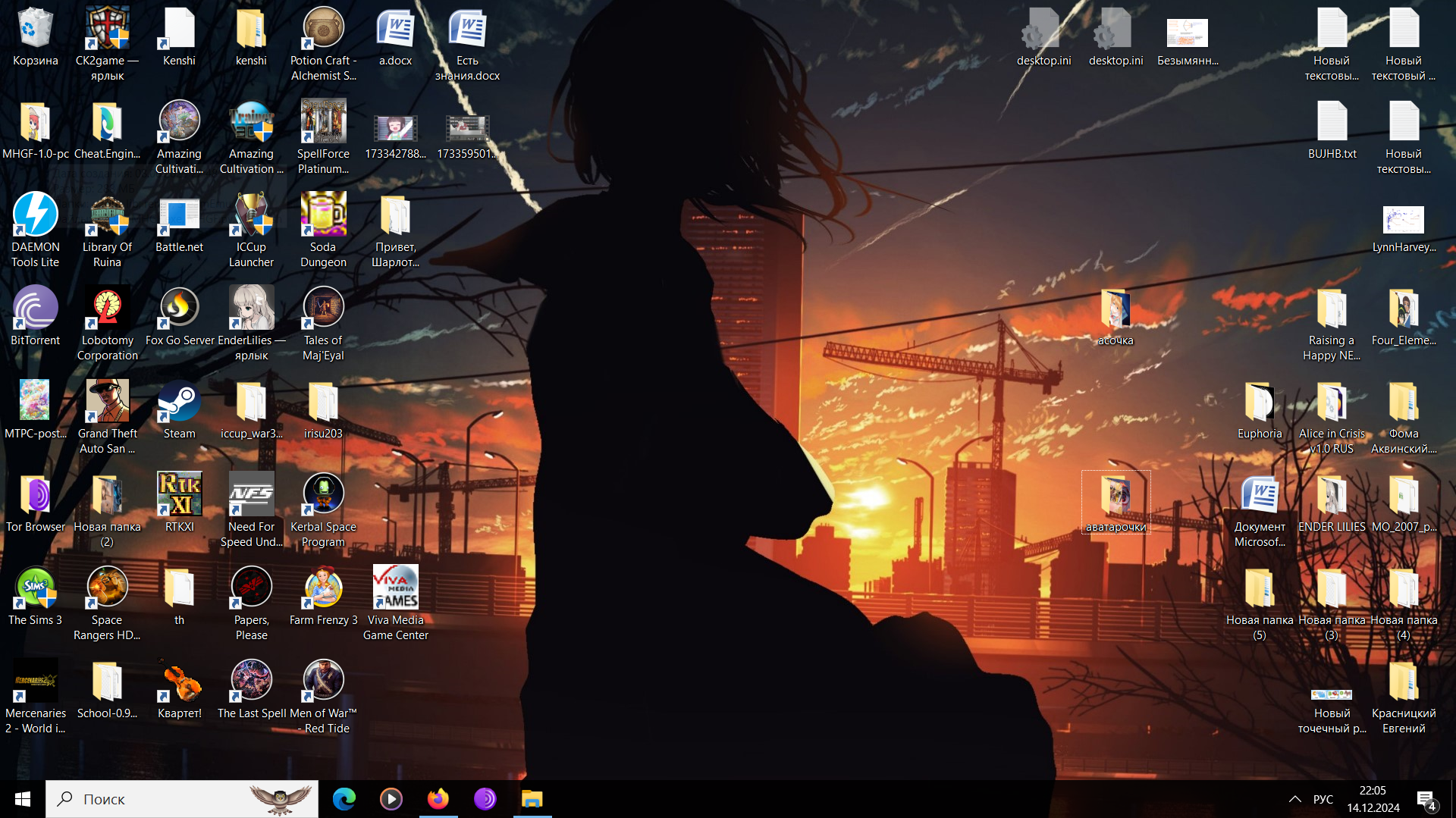Image resolution: width=1456 pixels, height=818 pixels.
Task: Launch Space Rangers HD
Action: [x=107, y=603]
